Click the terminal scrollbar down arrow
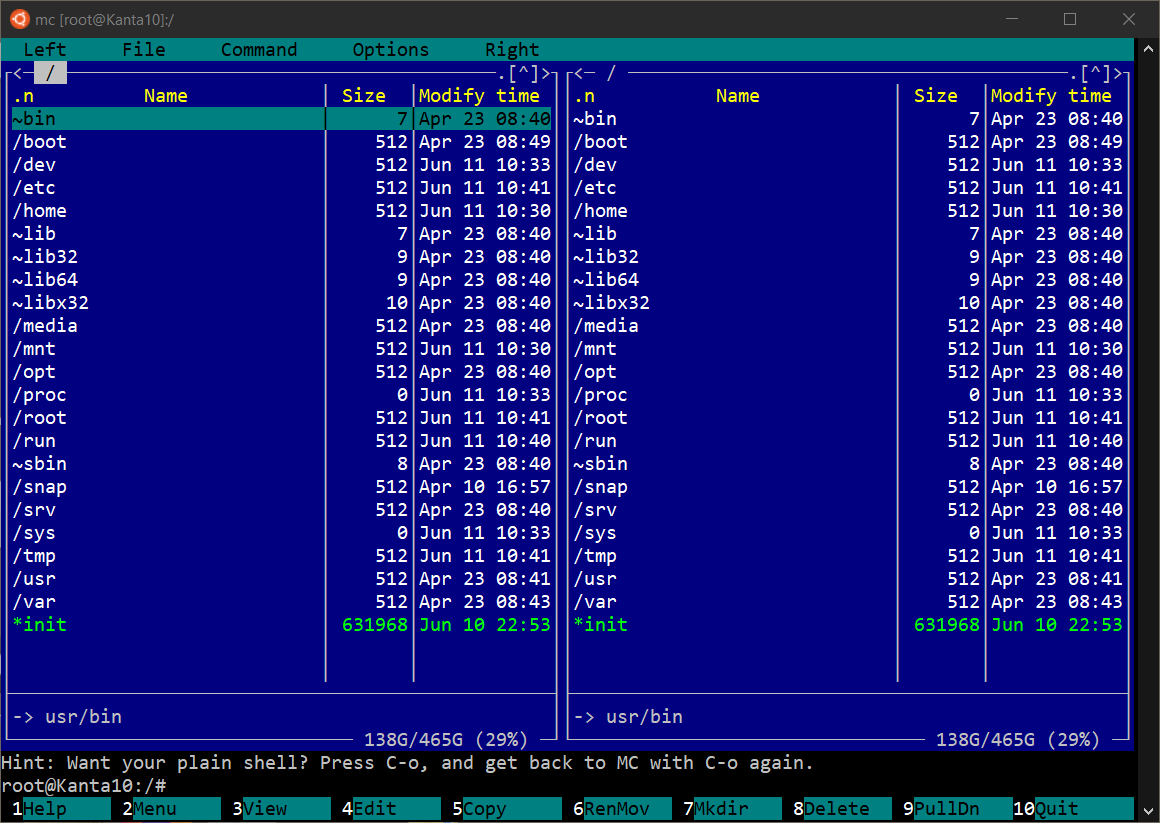Screen dimensions: 1160x823 pos(1147,810)
